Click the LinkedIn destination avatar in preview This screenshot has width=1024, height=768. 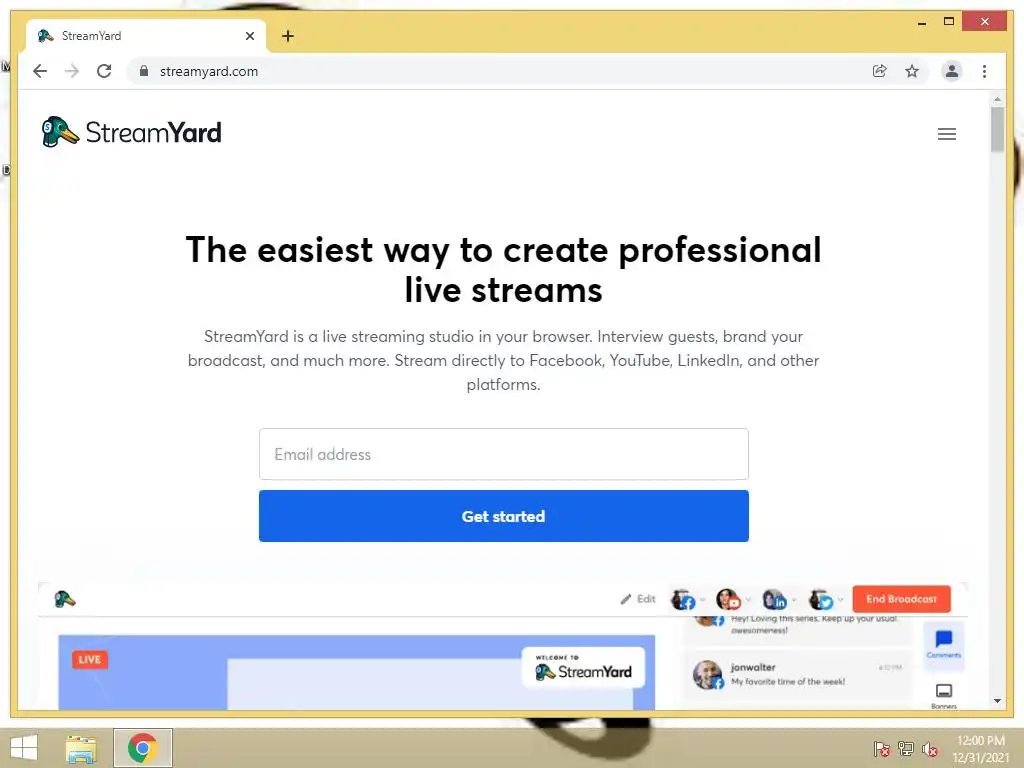(775, 600)
